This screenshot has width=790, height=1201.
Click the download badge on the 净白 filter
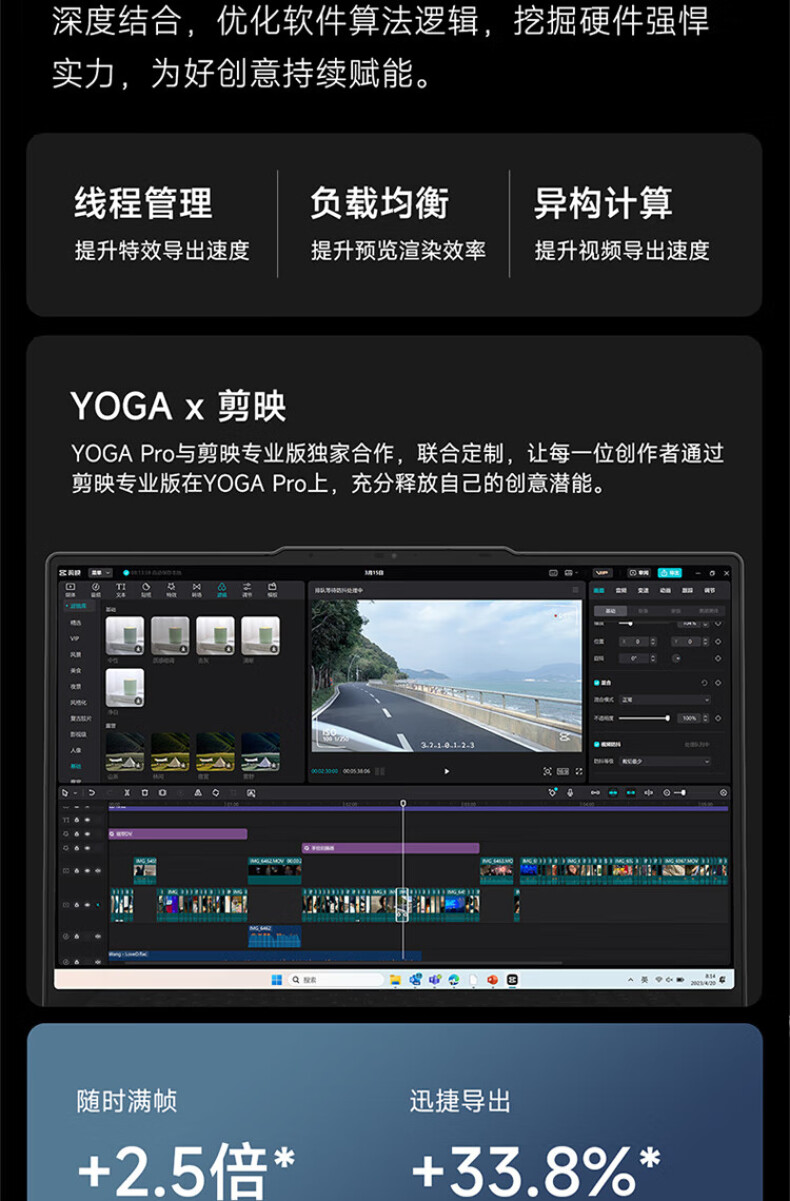pyautogui.click(x=138, y=701)
